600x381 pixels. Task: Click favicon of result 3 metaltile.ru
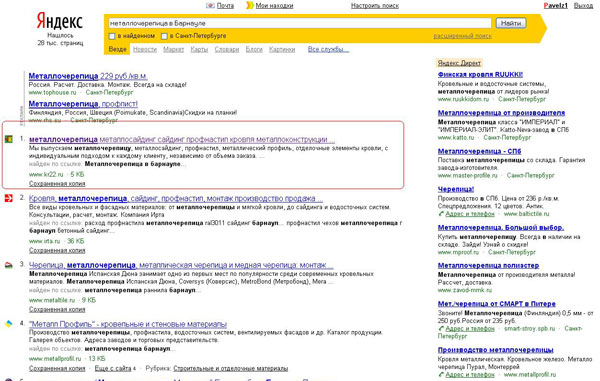pos(8,265)
